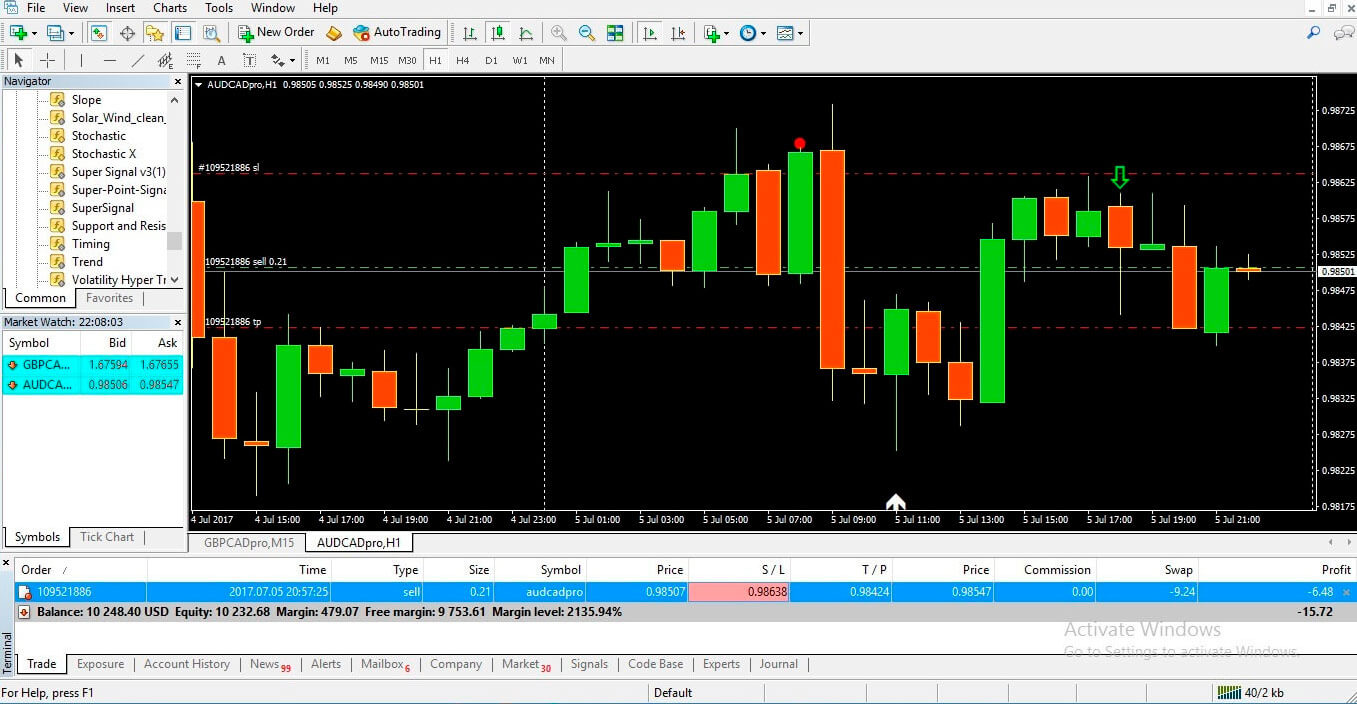Select the trendline drawing tool
1357x704 pixels.
tap(138, 60)
